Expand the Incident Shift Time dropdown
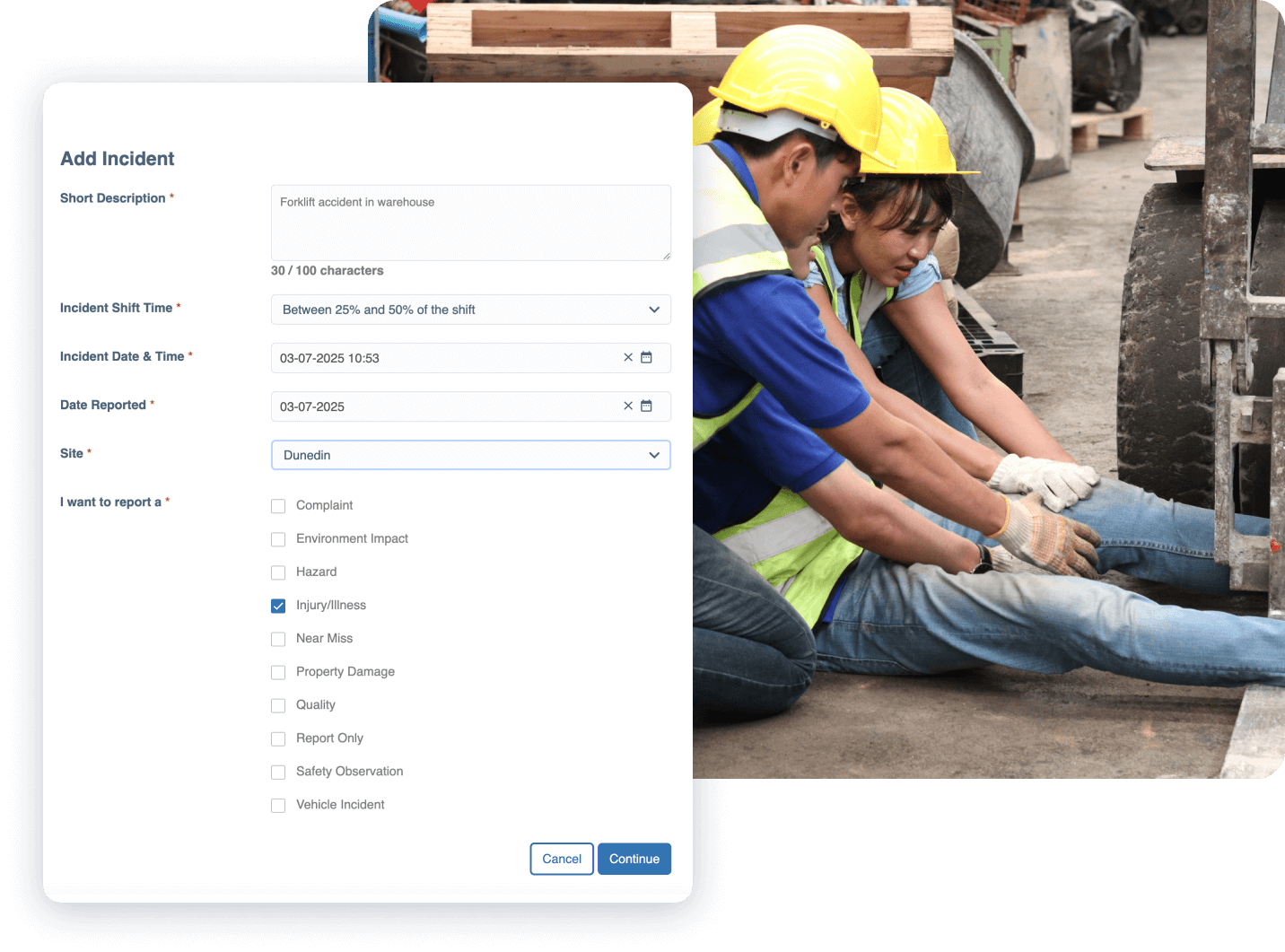Screen dimensions: 1285x952 coord(470,310)
